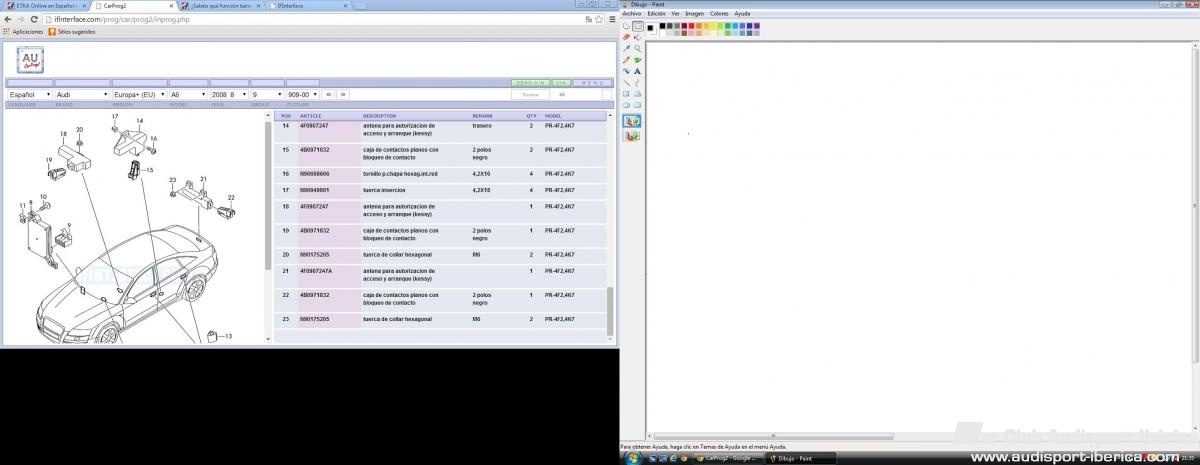Open the Windows Start orb
Viewport: 1200px width, 465px height.
pyautogui.click(x=632, y=457)
